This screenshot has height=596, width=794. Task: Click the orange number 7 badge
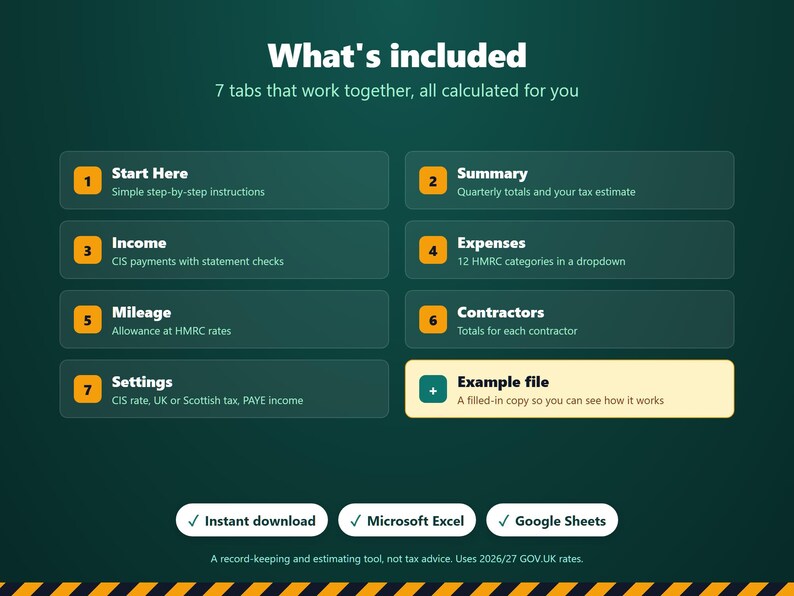coord(88,389)
